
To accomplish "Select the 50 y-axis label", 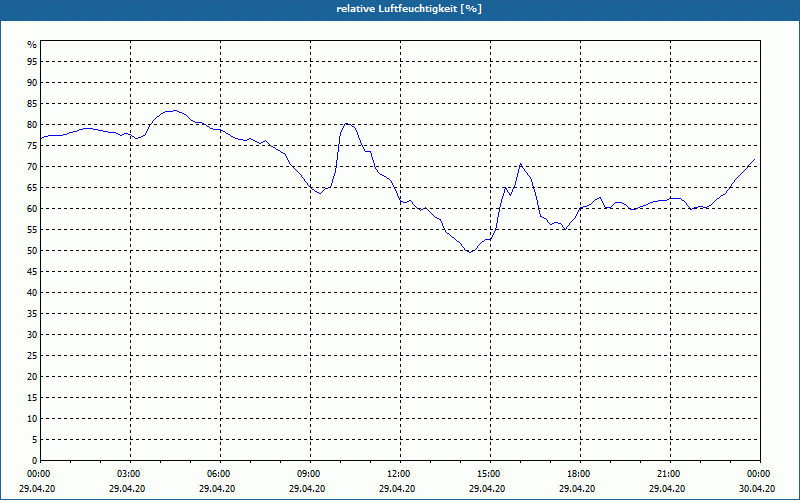I will pyautogui.click(x=32, y=251).
